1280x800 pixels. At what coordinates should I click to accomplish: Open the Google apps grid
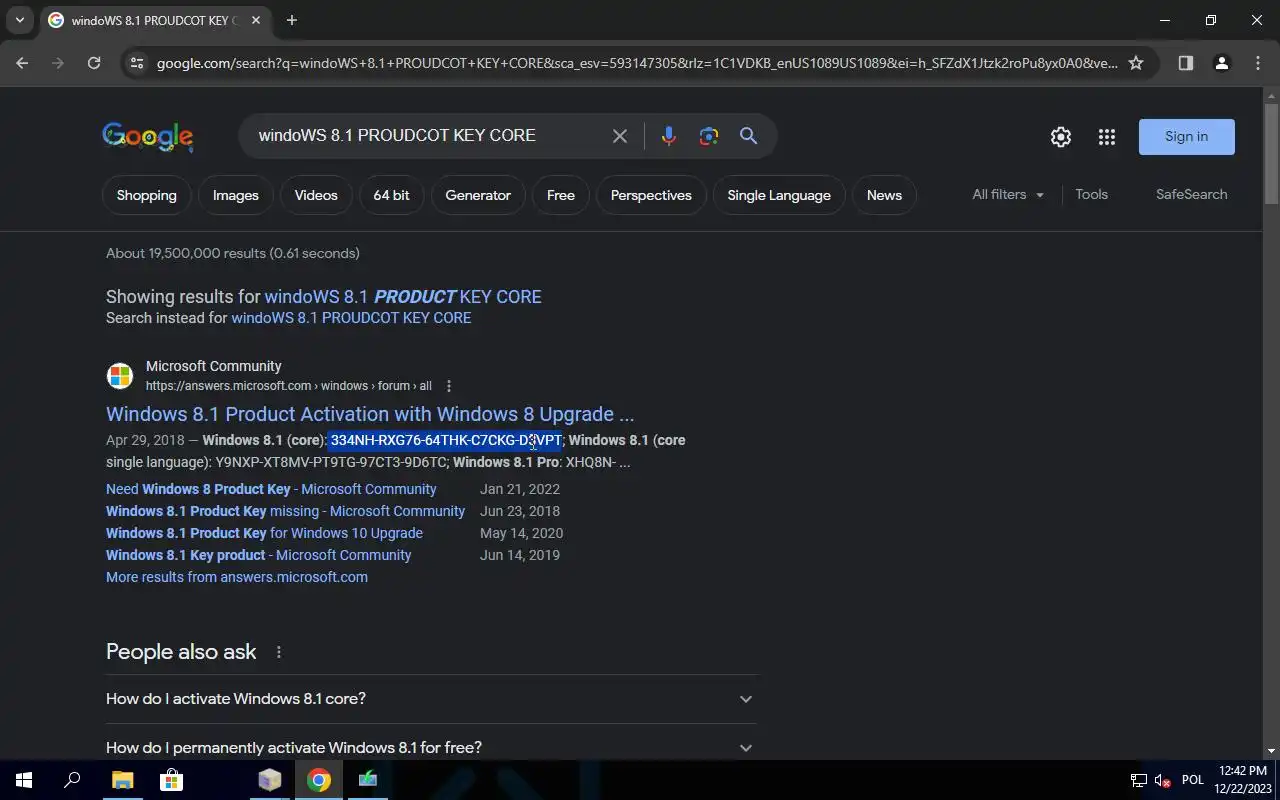(1107, 137)
